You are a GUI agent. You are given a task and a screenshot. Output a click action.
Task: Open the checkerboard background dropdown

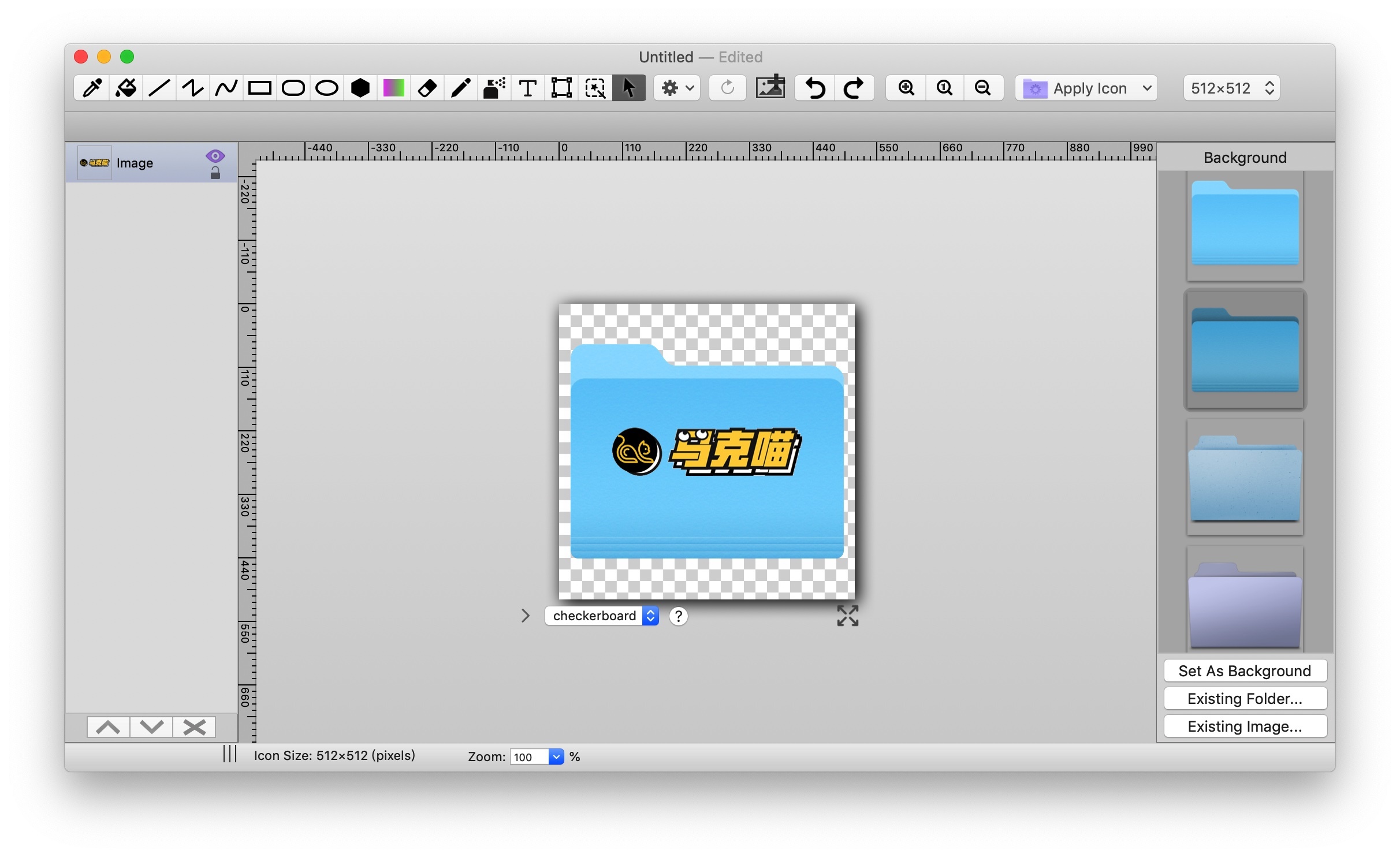point(602,616)
